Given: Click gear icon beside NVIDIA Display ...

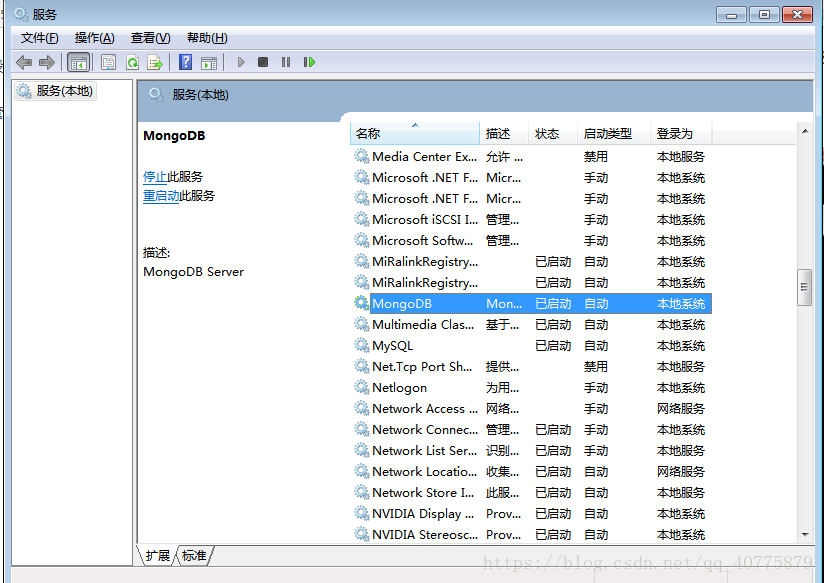Looking at the screenshot, I should [362, 513].
